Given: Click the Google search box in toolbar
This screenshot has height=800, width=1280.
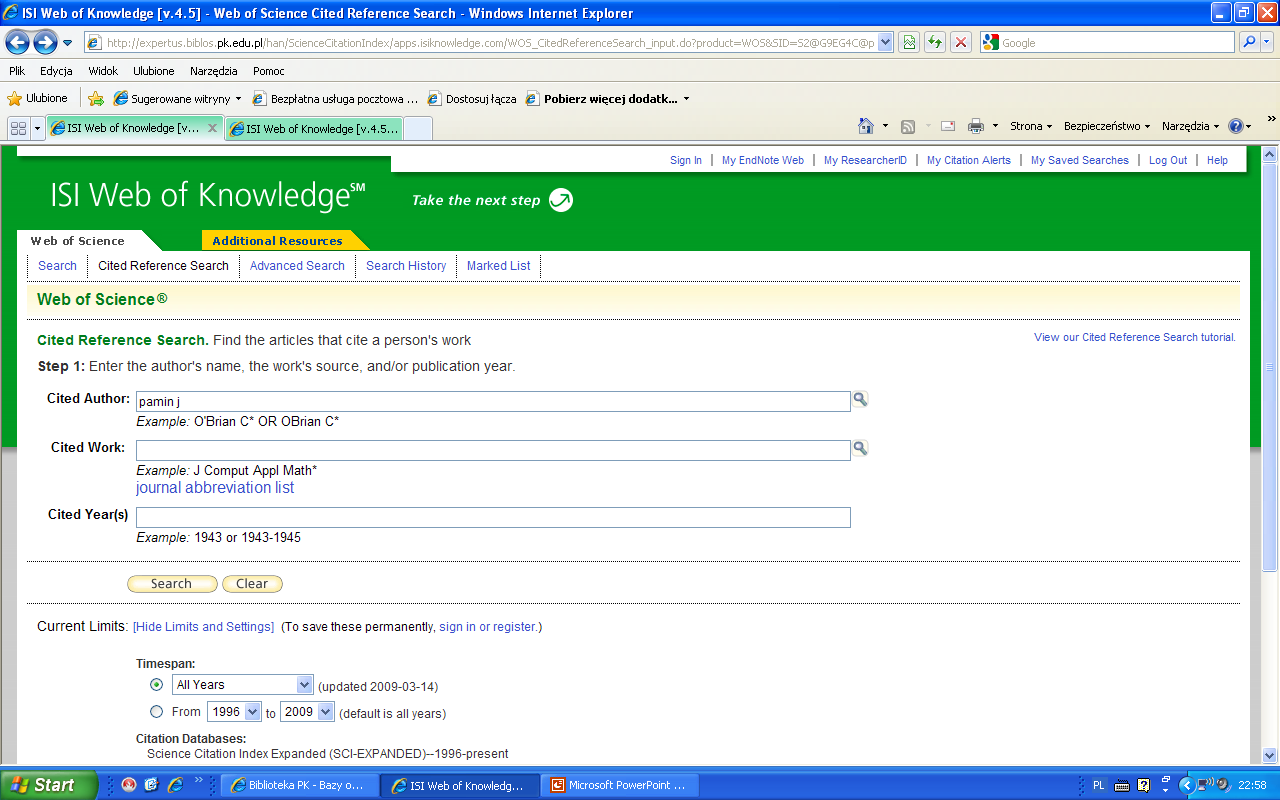Looking at the screenshot, I should [1108, 42].
